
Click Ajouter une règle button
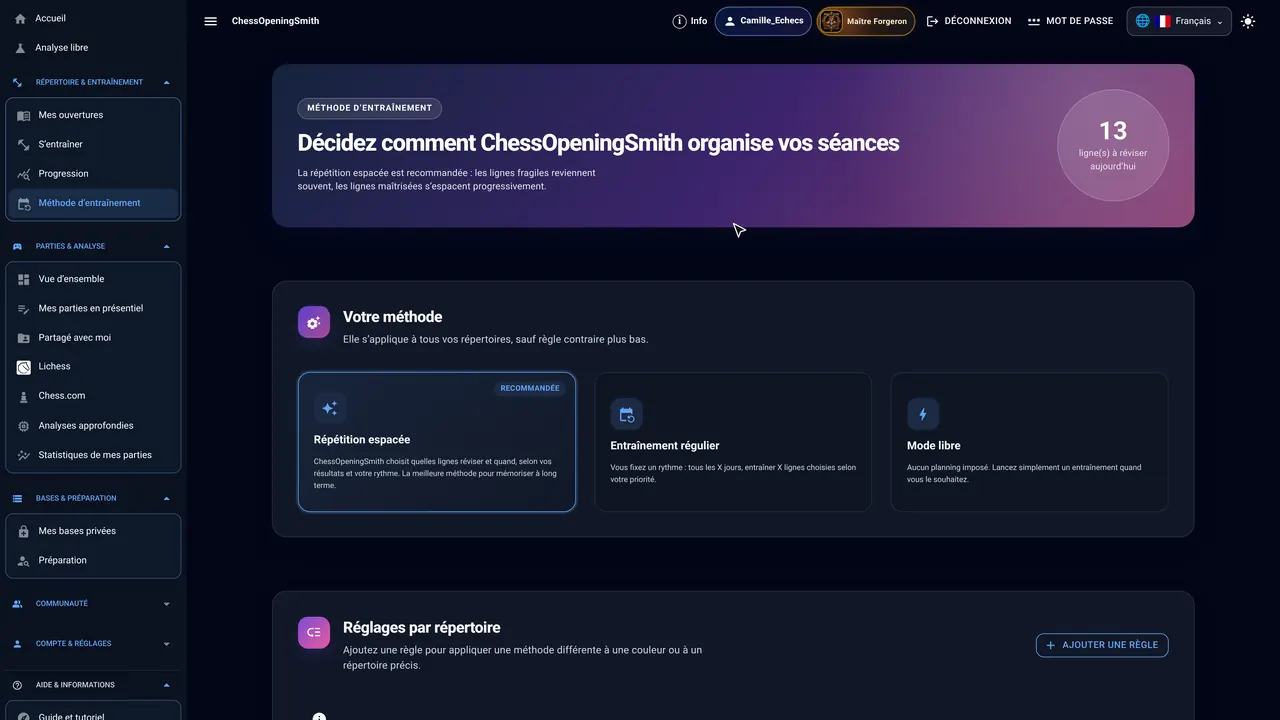[1102, 645]
